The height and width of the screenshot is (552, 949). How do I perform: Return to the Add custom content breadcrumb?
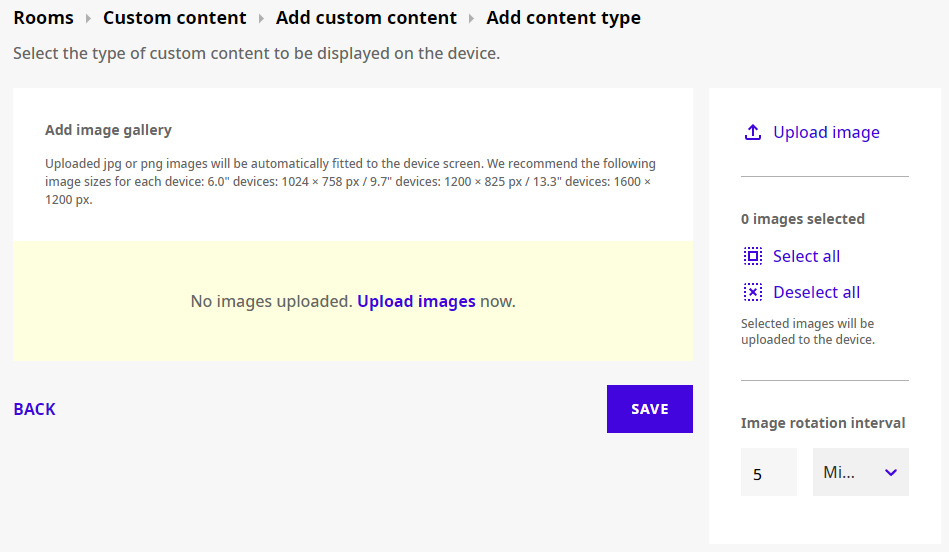(366, 18)
